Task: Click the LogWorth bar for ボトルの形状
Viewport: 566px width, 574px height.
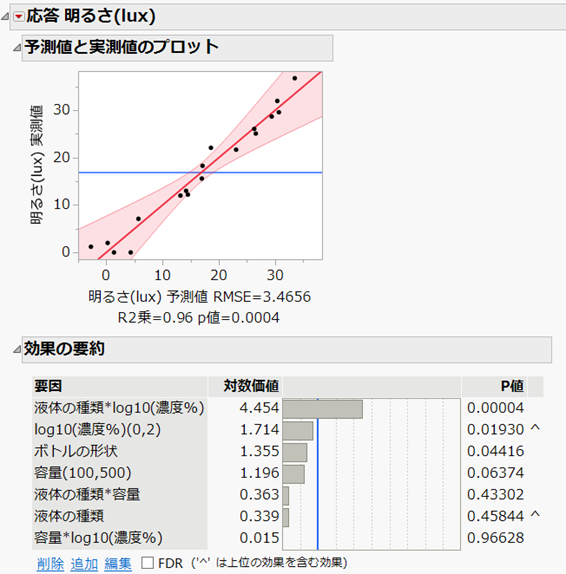Action: click(x=295, y=452)
